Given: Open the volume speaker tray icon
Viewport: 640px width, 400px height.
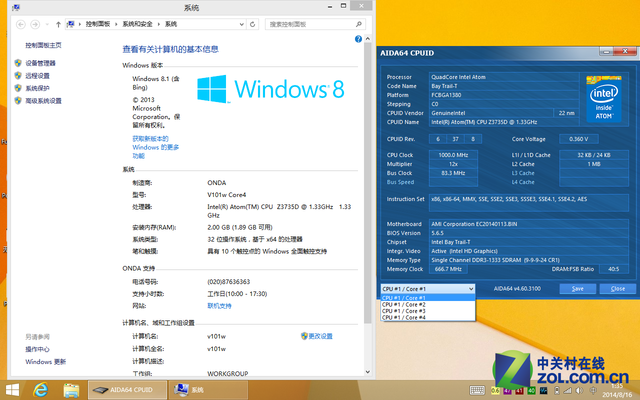Looking at the screenshot, I should click(x=579, y=391).
